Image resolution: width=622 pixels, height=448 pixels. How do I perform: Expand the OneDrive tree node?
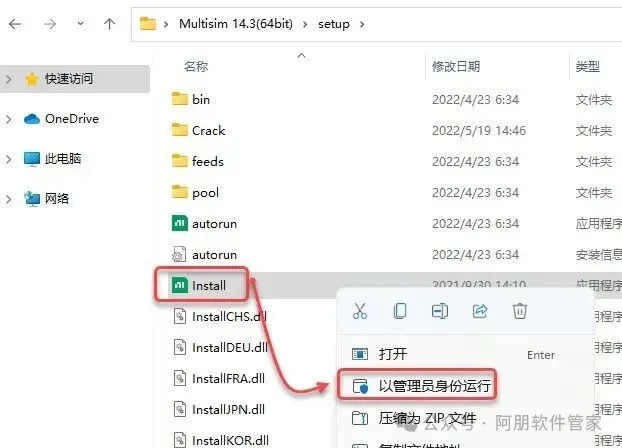8,119
